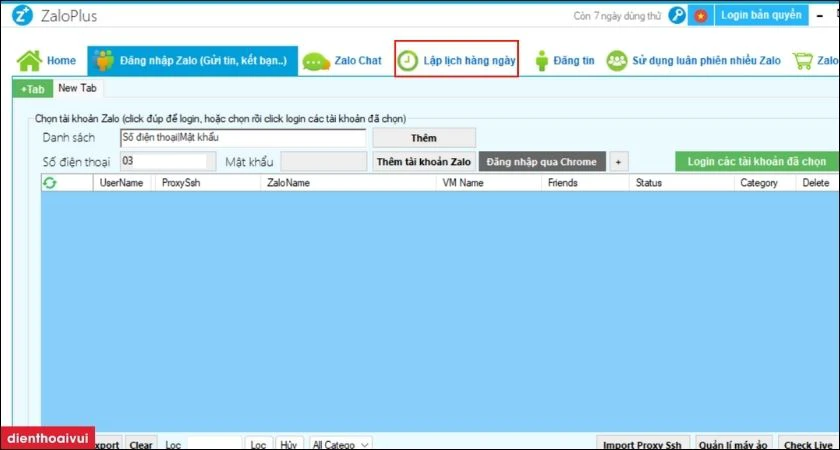Click the green refresh icon in table header
Image resolution: width=840 pixels, height=450 pixels.
50,183
